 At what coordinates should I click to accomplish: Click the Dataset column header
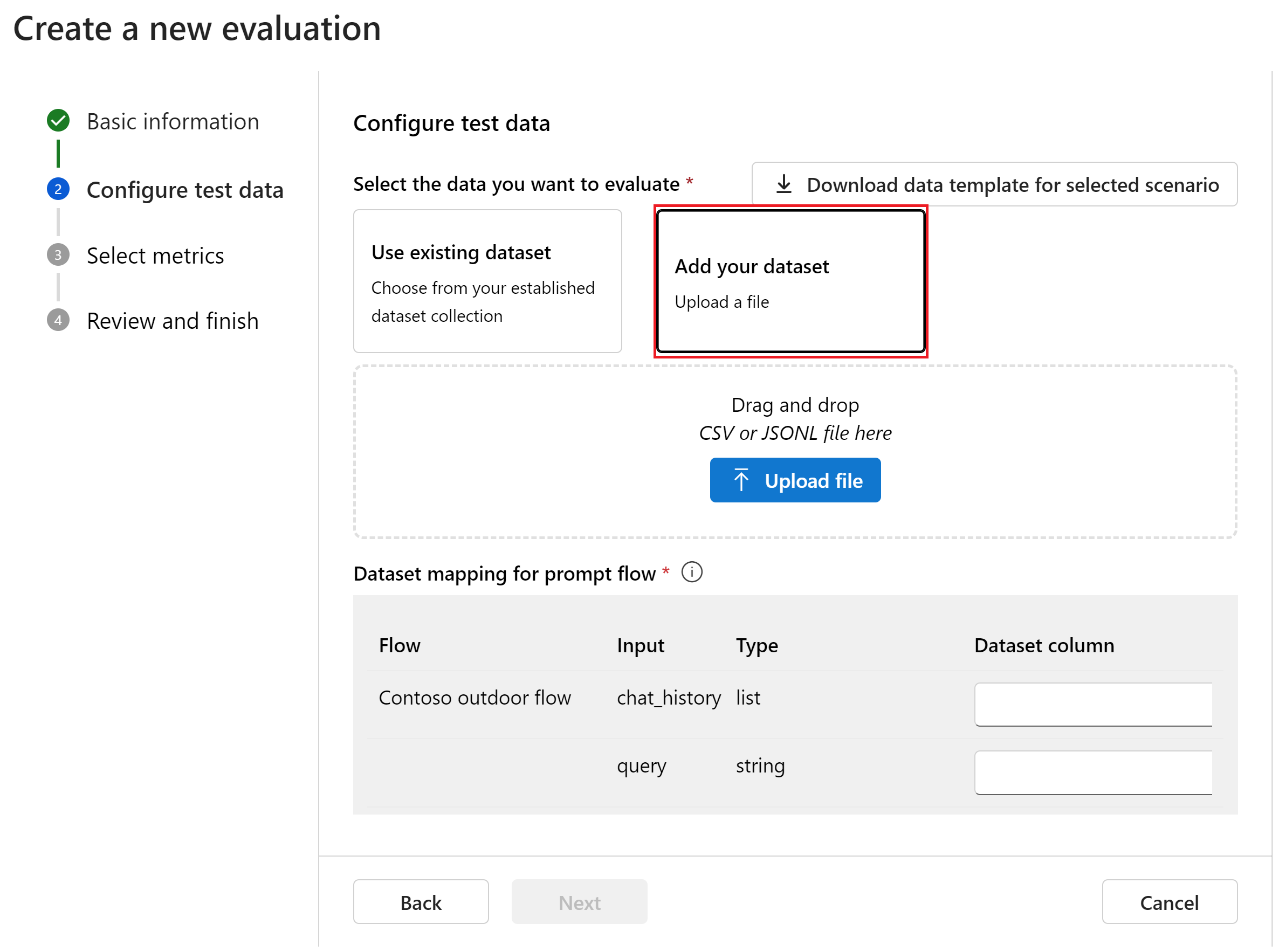point(1044,645)
